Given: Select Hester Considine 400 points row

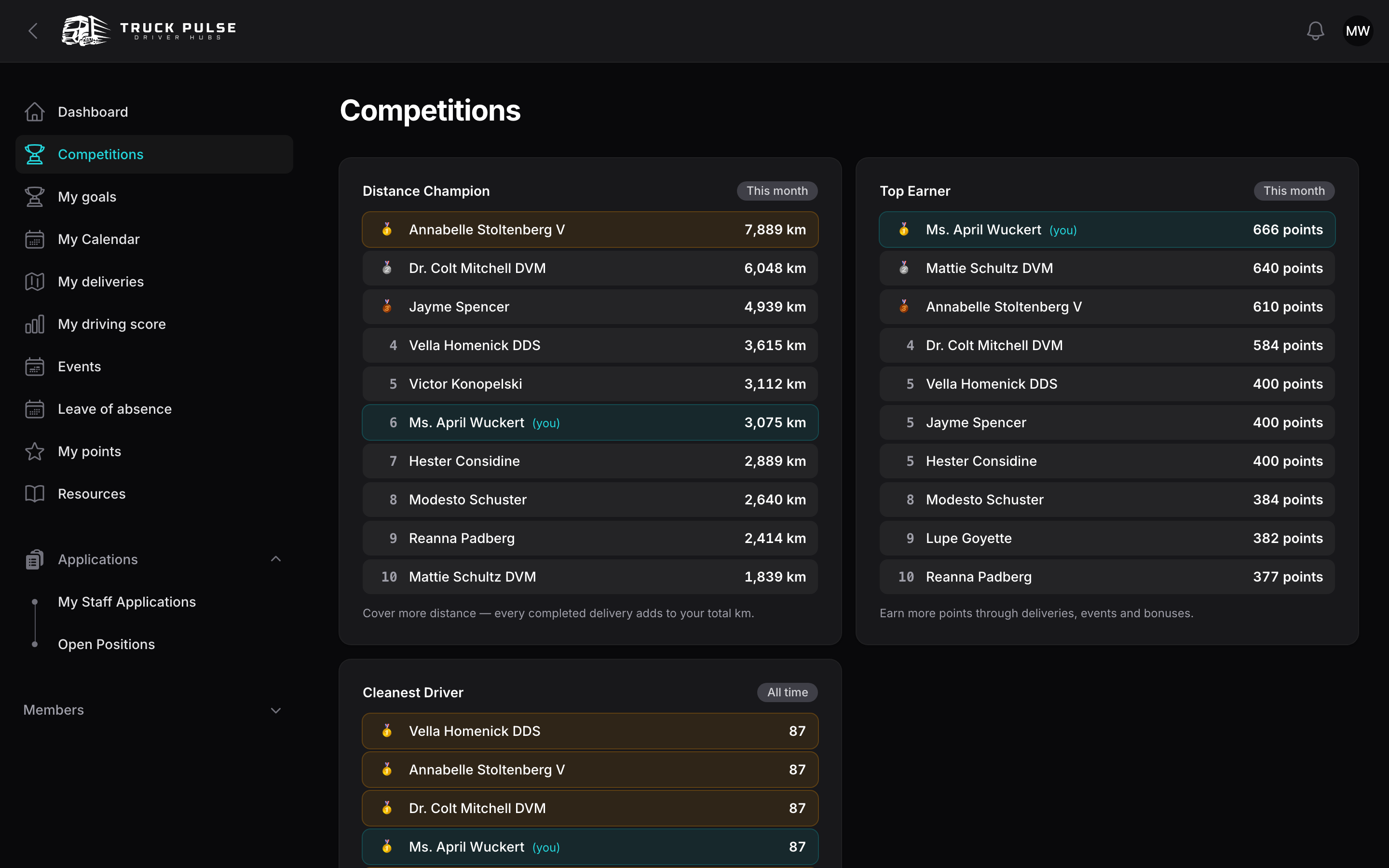Looking at the screenshot, I should coord(1107,461).
